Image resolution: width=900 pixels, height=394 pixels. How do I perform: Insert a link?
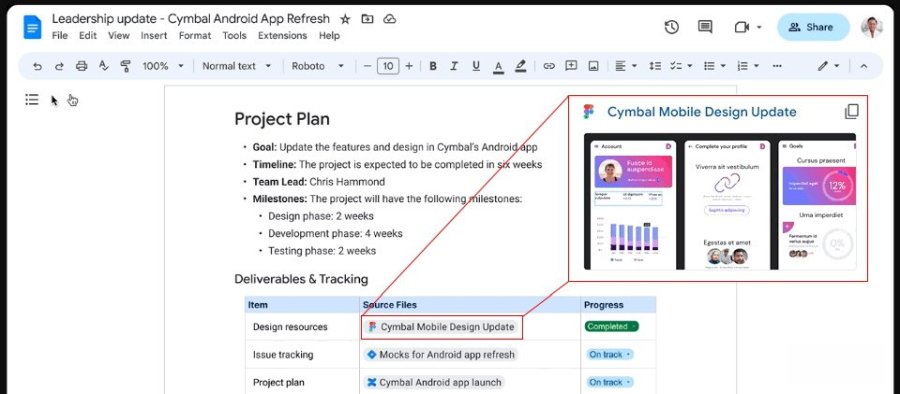(x=549, y=66)
